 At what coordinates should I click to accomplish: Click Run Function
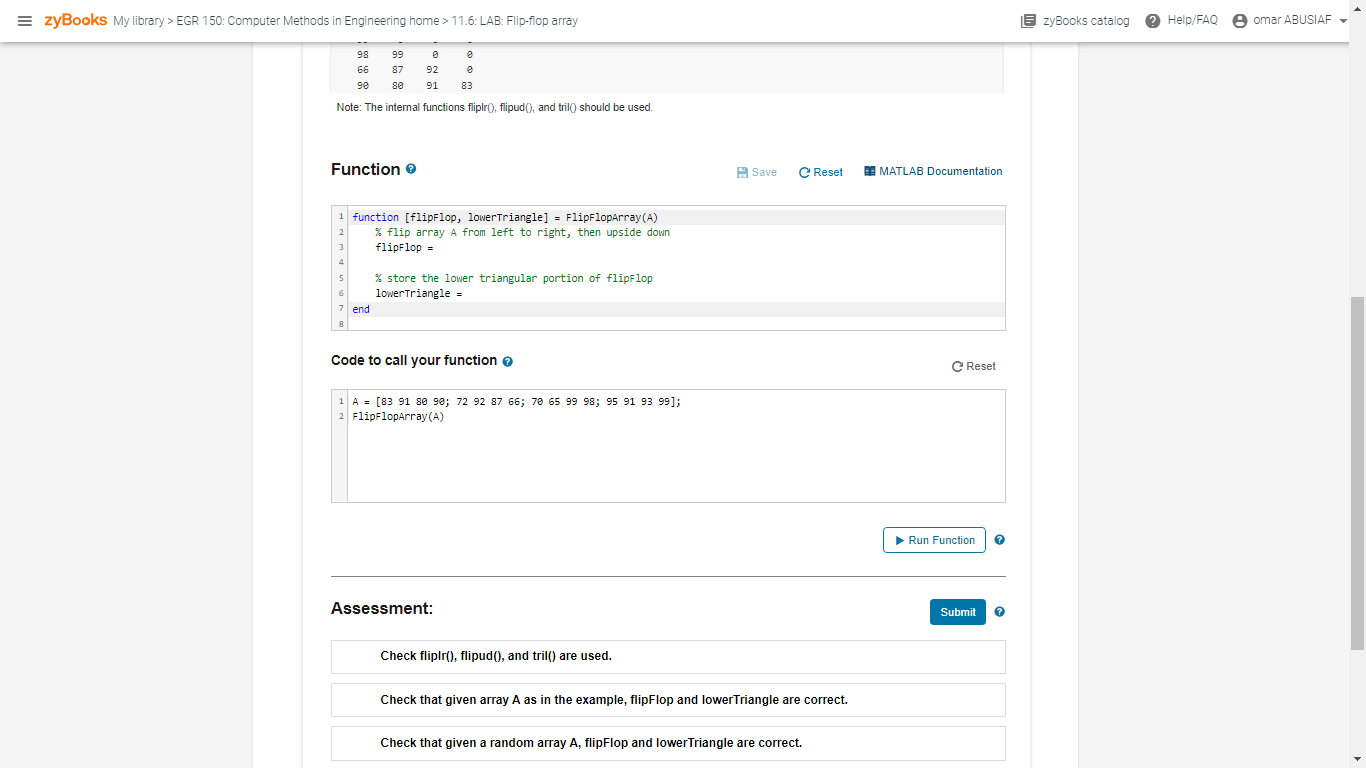pos(934,539)
